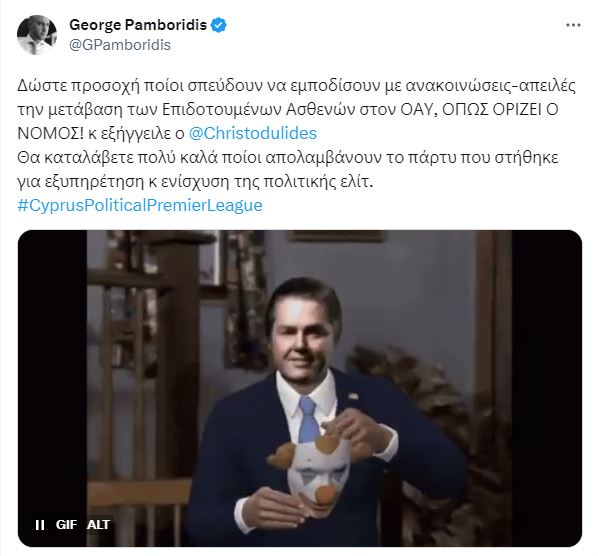Open the @GPamboridis handle link
The height and width of the screenshot is (556, 598).
click(x=120, y=45)
